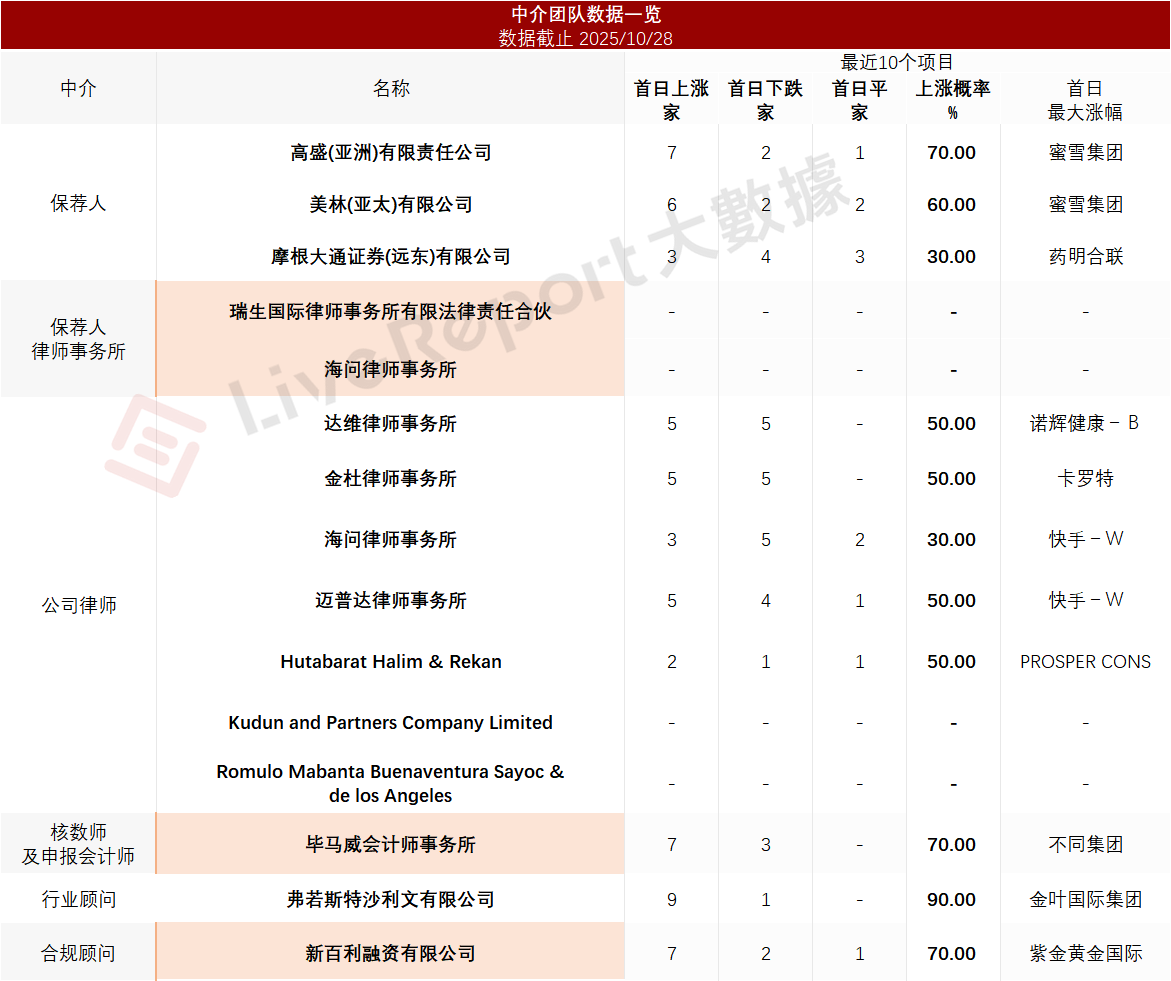Click 金杜律师事务所 name cell
Image resolution: width=1171 pixels, height=981 pixels.
click(391, 479)
